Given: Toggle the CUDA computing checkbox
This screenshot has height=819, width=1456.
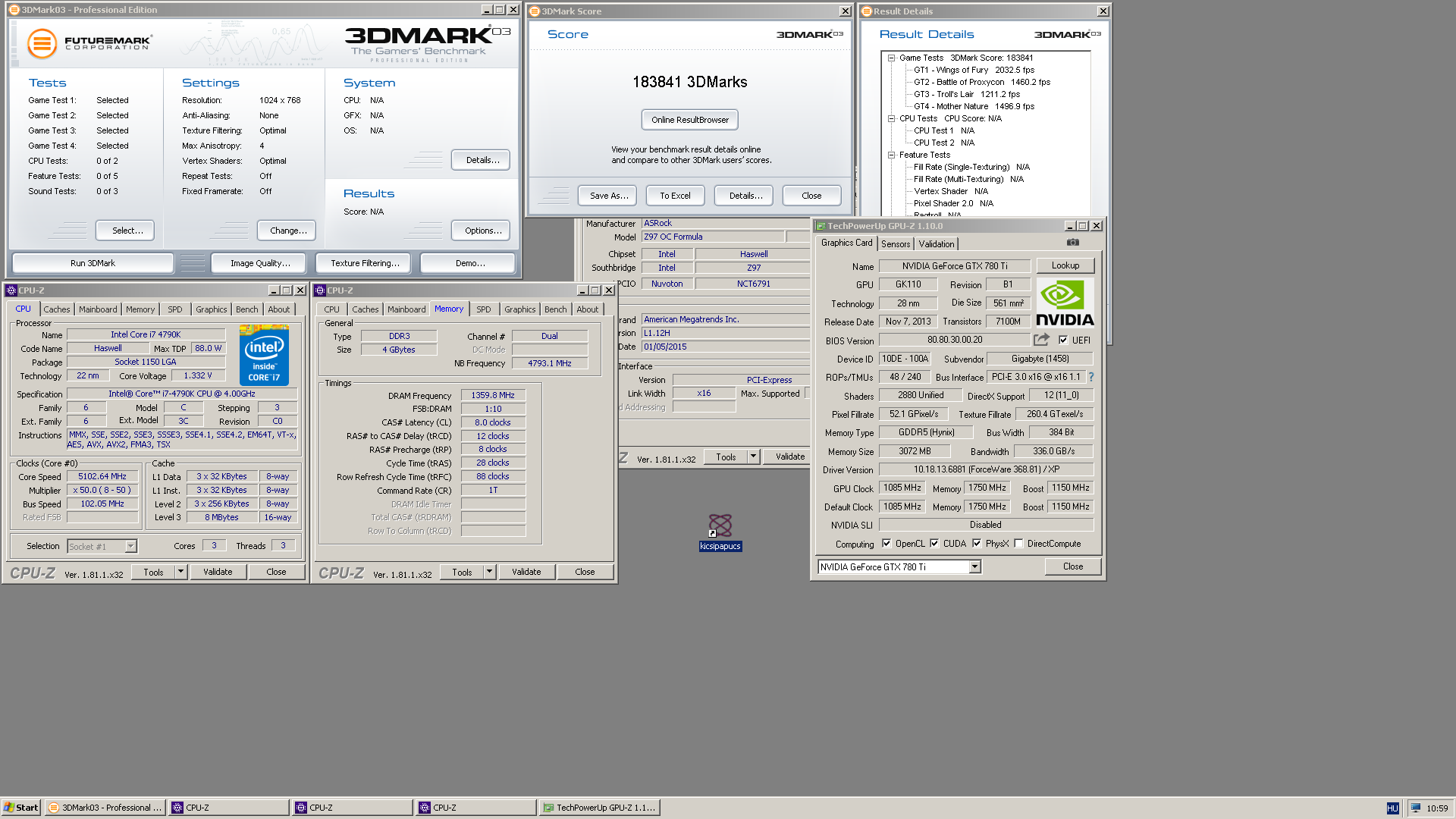Looking at the screenshot, I should coord(934,544).
